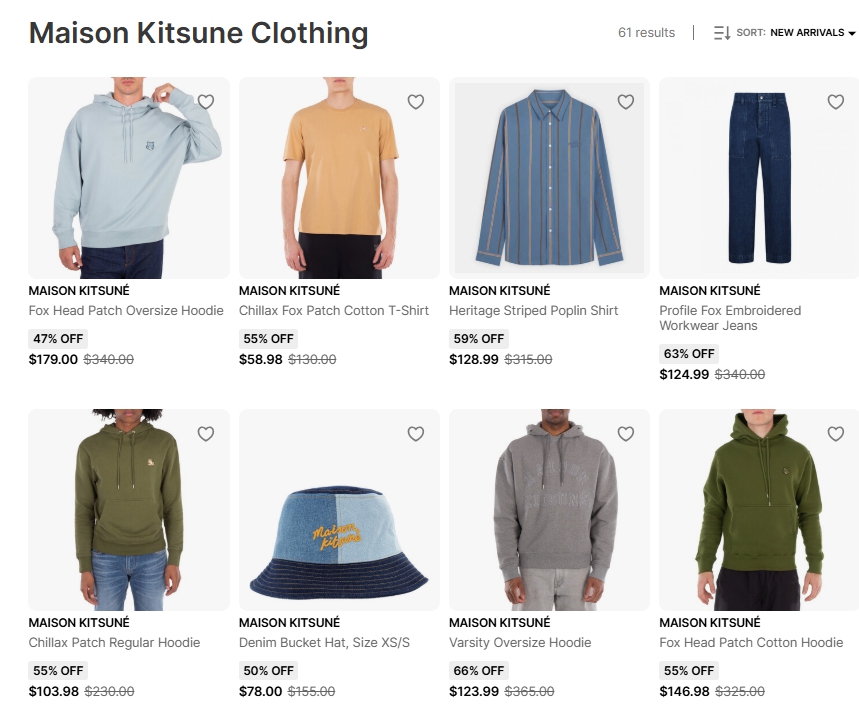Click the Denim Bucket Hat, Size XS/S title

pos(324,642)
